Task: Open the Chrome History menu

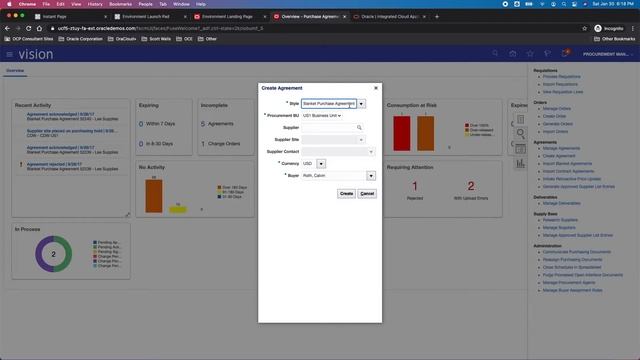Action: (95, 4)
